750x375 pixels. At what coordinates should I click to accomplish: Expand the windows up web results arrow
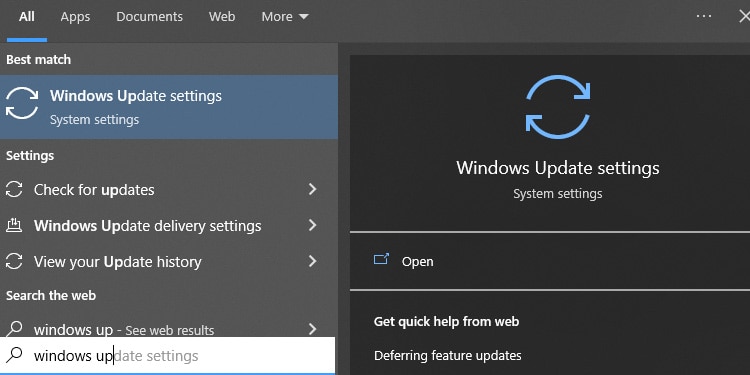click(312, 329)
